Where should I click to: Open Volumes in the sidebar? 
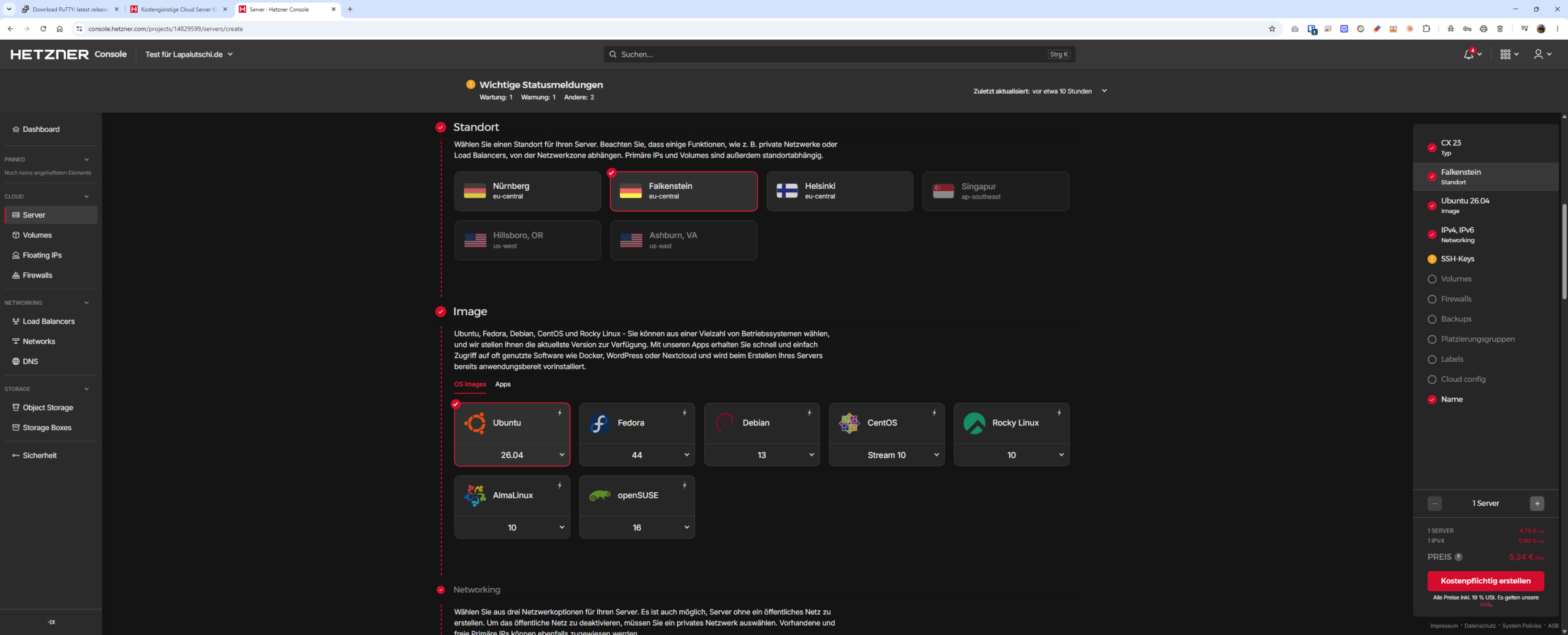[51, 235]
